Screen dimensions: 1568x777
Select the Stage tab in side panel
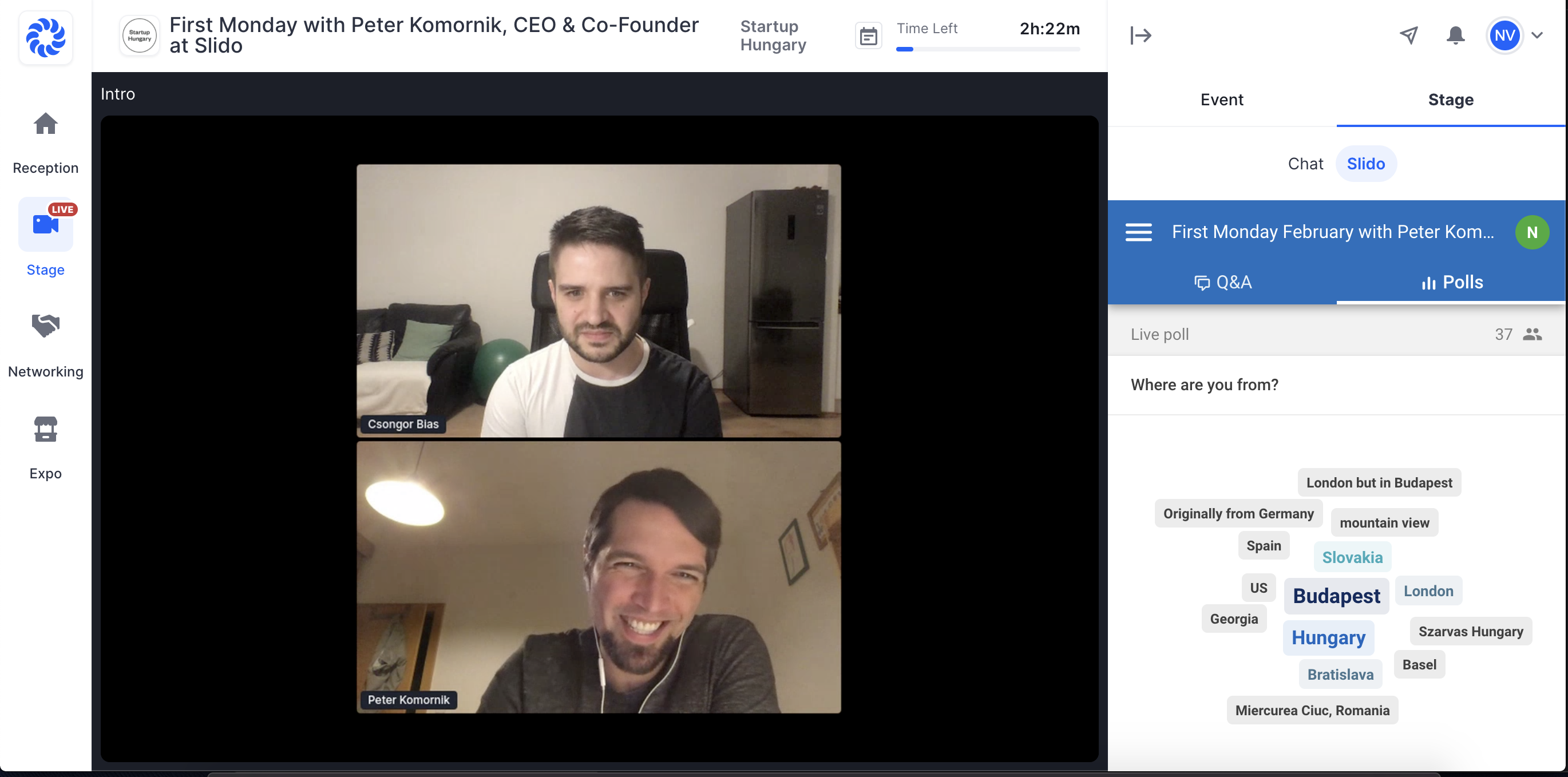tap(1451, 100)
